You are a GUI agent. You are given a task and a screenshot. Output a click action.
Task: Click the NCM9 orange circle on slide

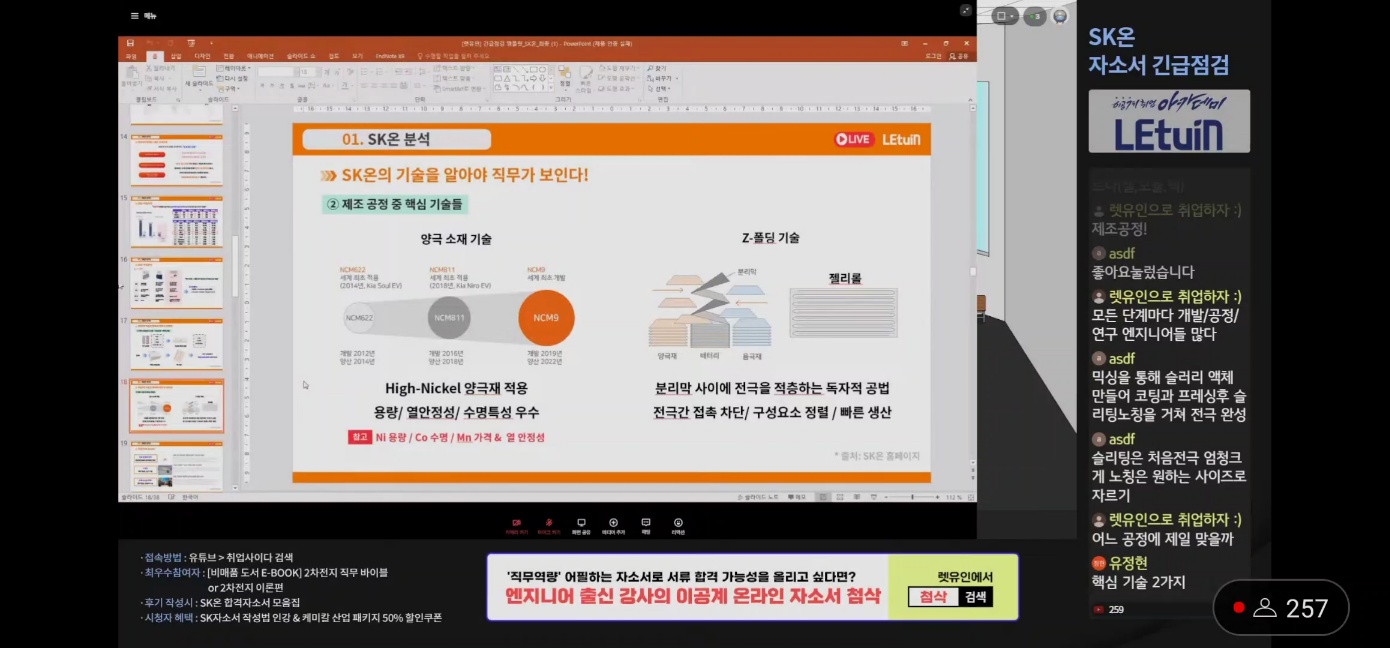point(546,318)
